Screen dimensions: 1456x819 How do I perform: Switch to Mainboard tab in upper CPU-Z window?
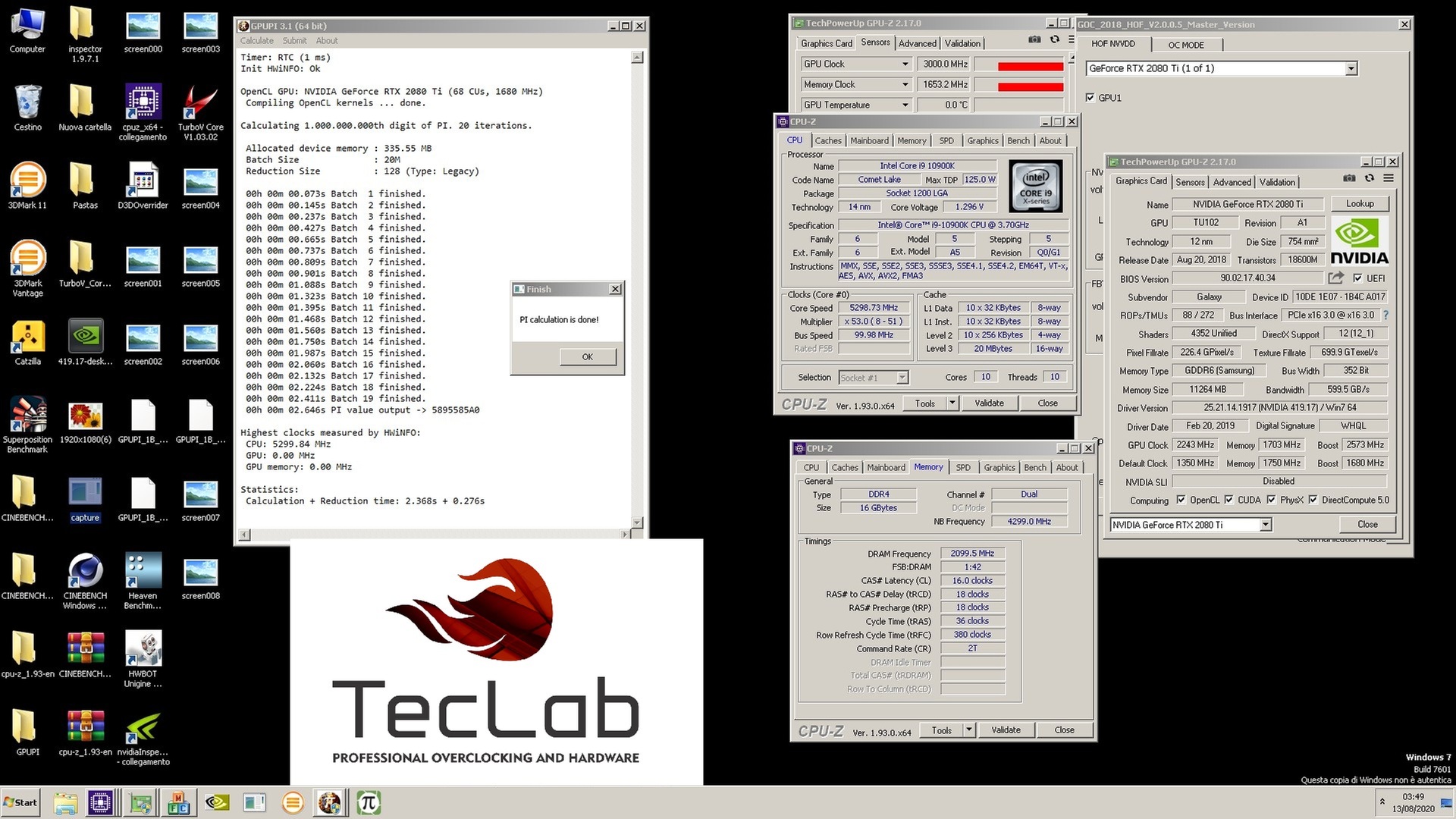(869, 141)
